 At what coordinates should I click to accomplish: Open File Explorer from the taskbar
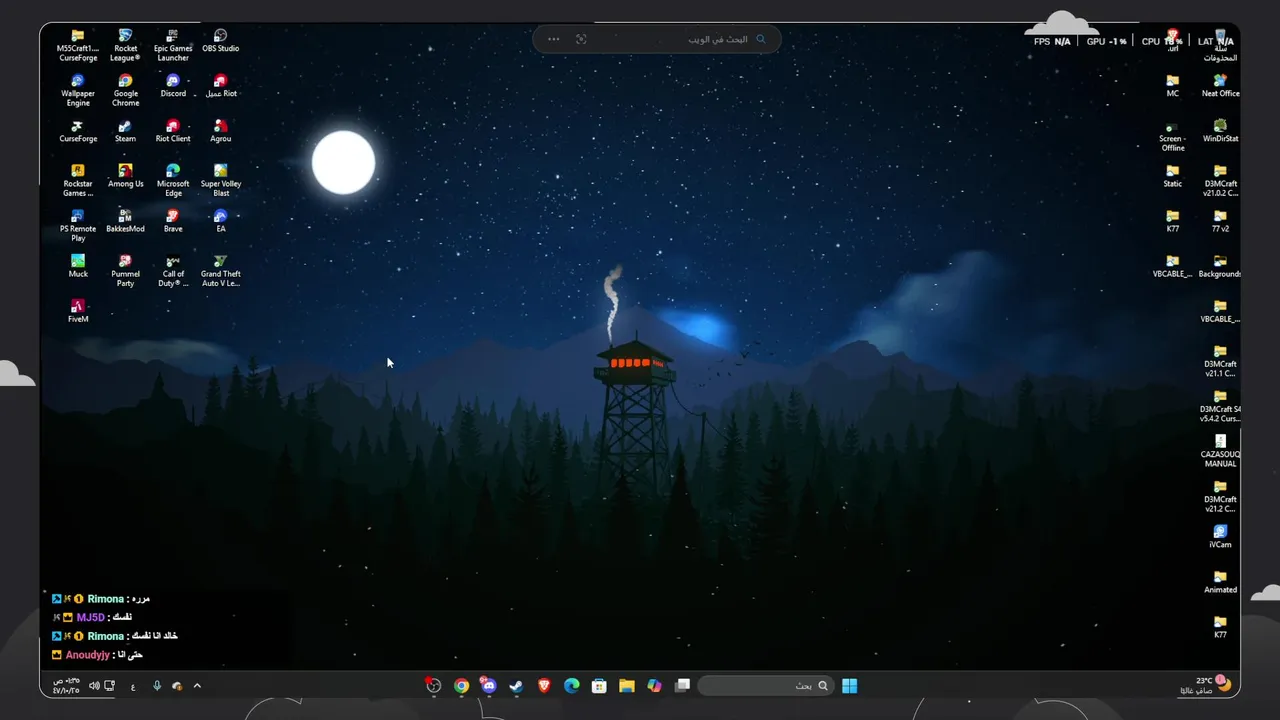click(627, 685)
